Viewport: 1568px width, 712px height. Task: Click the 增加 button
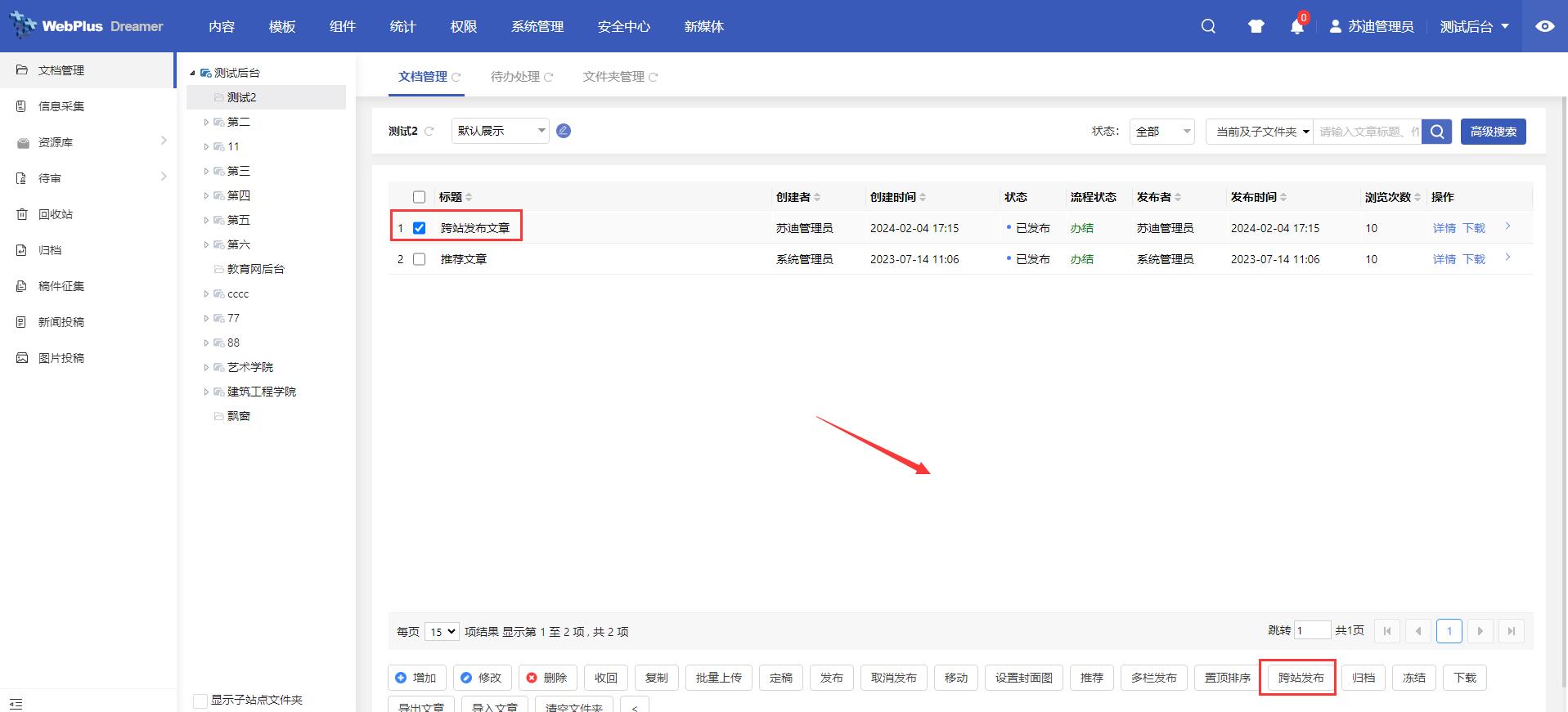click(416, 678)
